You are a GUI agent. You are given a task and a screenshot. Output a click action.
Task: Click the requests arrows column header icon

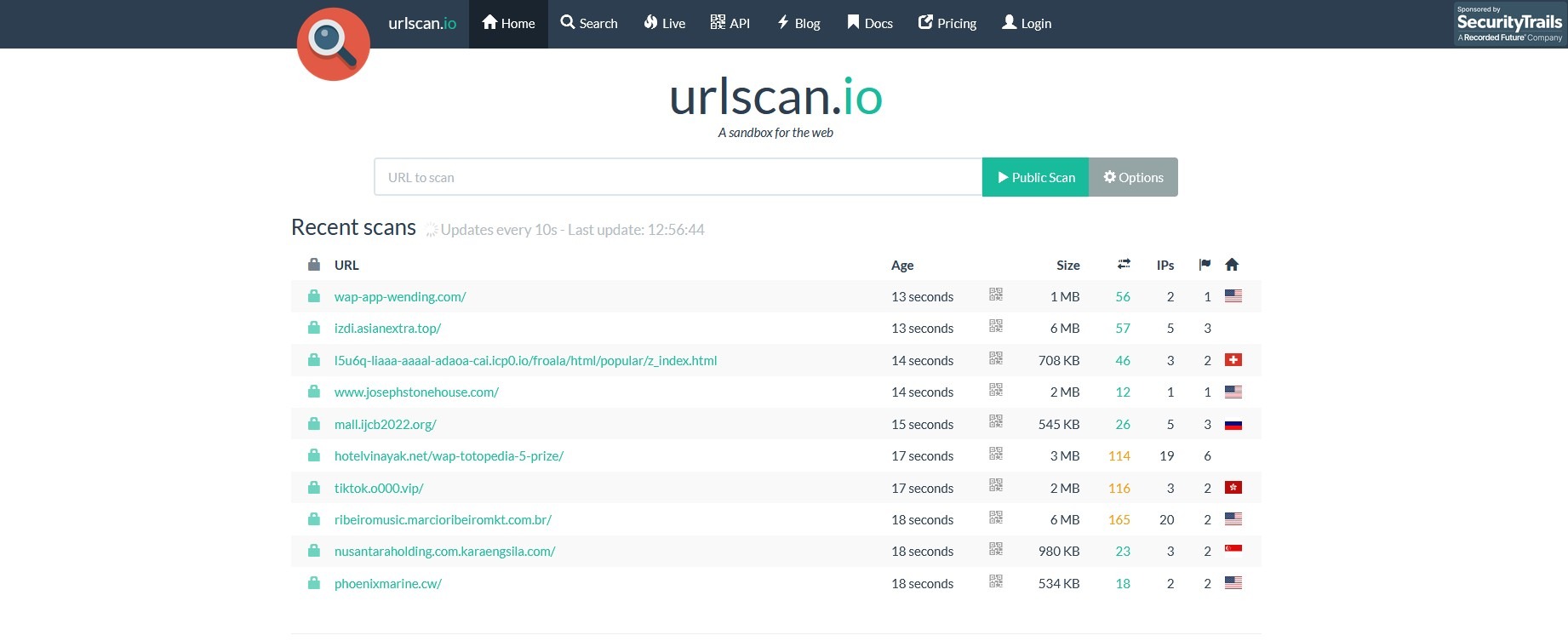tap(1124, 264)
